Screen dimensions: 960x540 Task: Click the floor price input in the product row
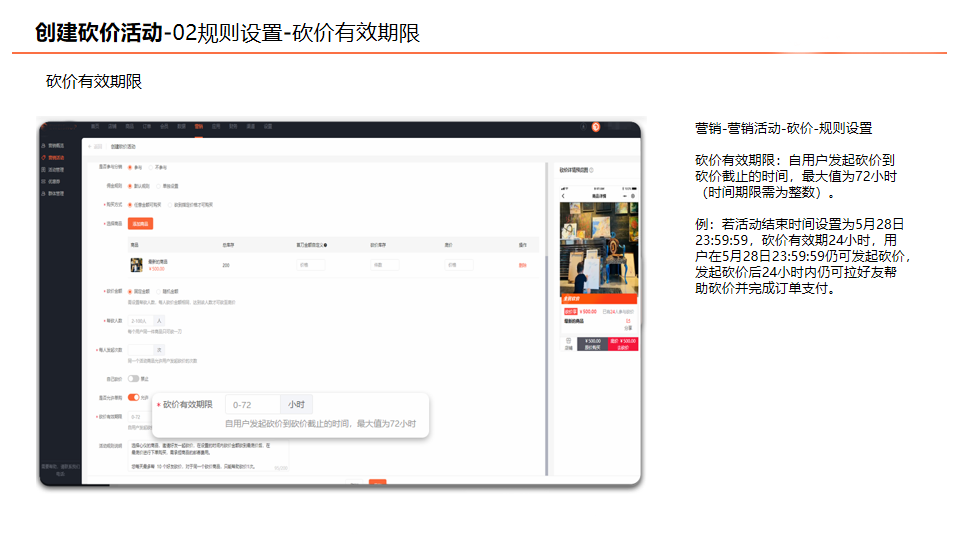point(459,265)
